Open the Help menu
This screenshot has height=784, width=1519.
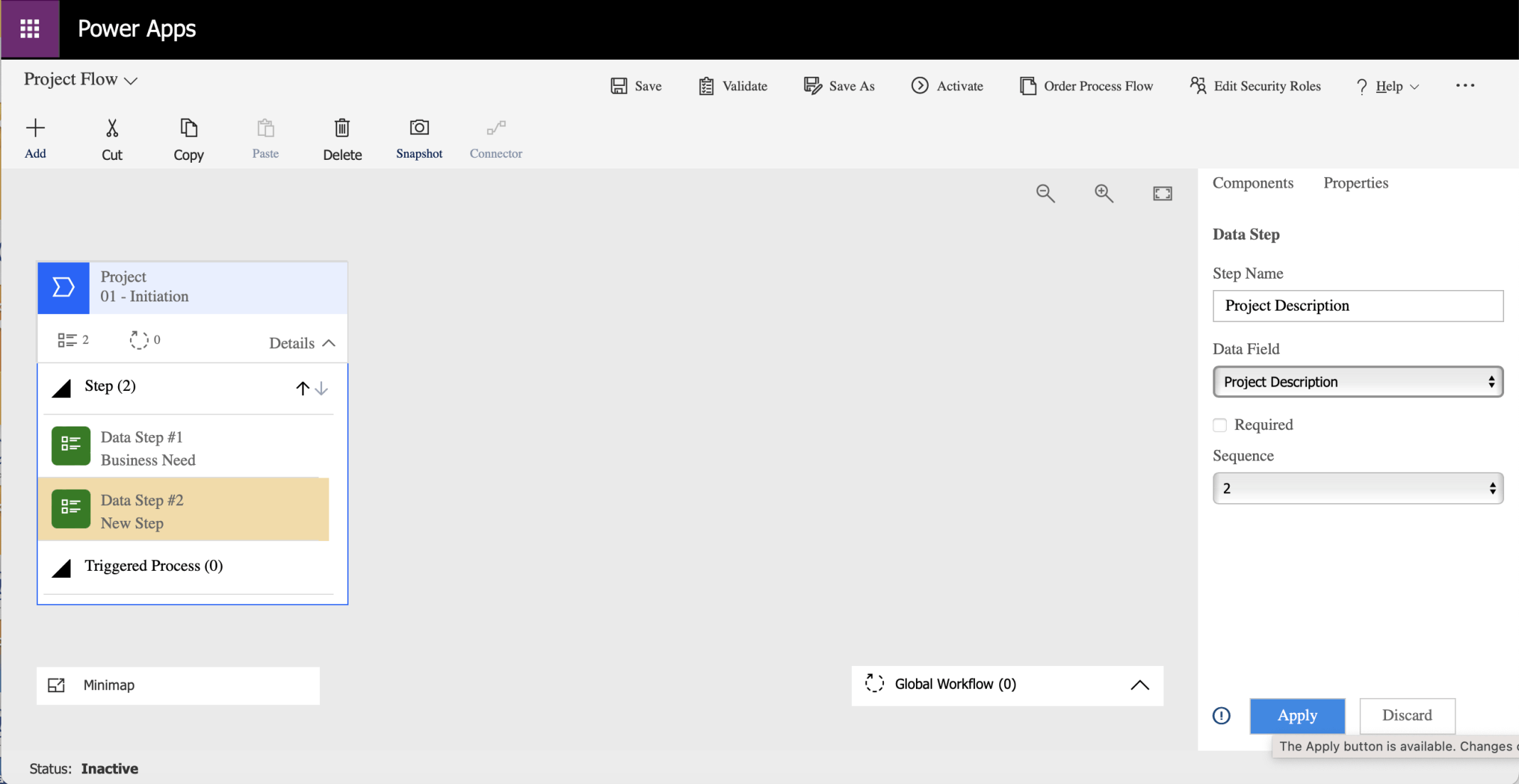pos(1387,86)
